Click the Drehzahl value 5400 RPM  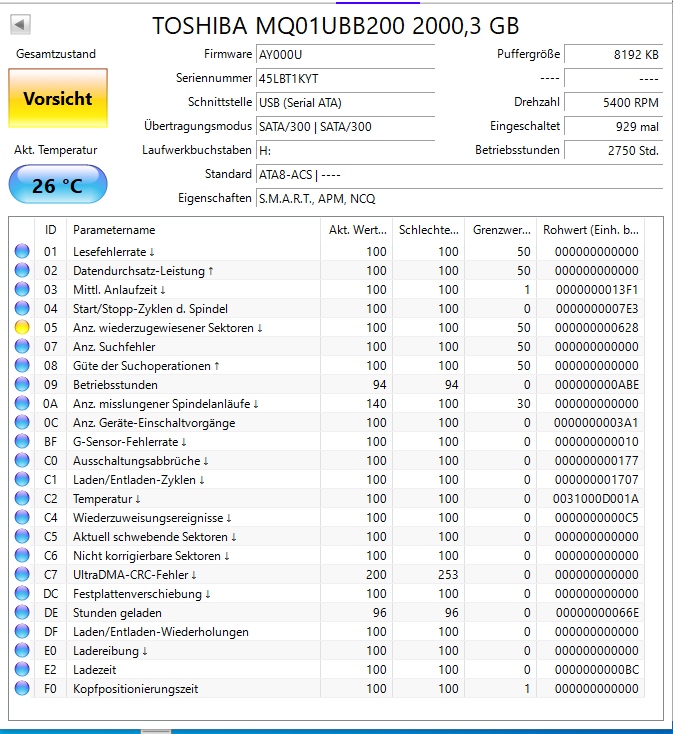point(614,103)
